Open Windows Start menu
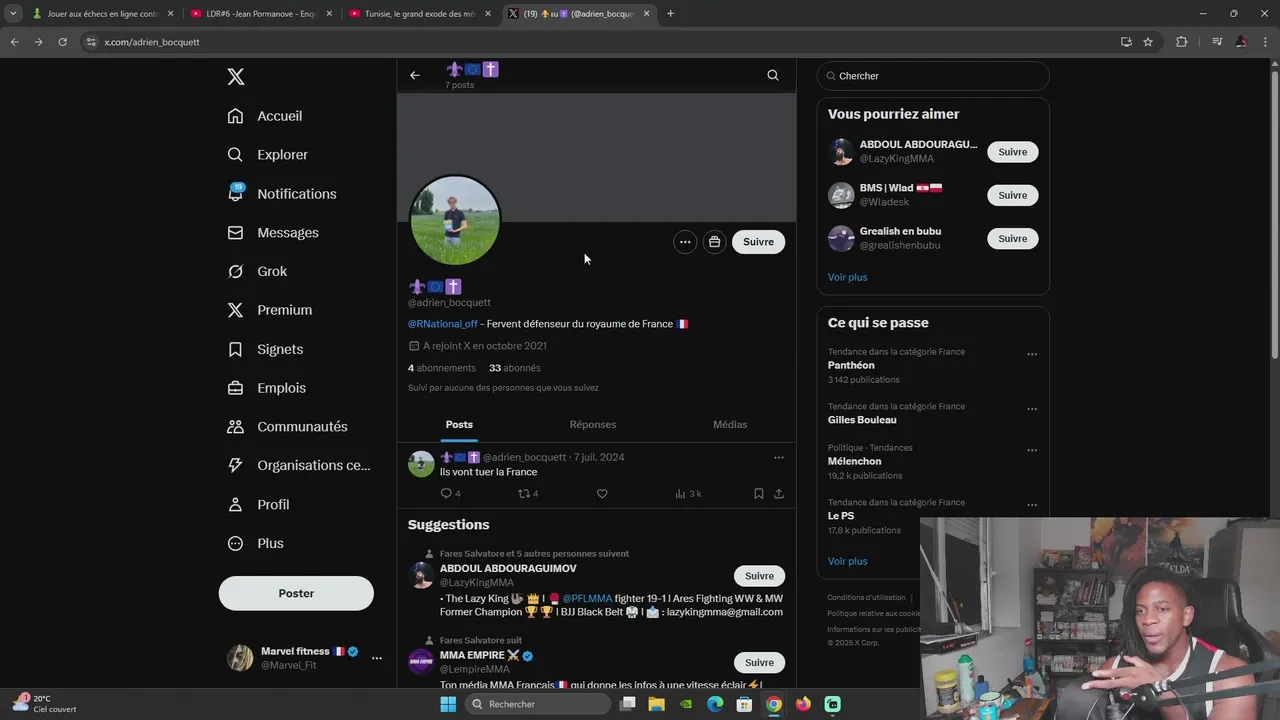Screen dimensions: 1280x720 pyautogui.click(x=448, y=704)
